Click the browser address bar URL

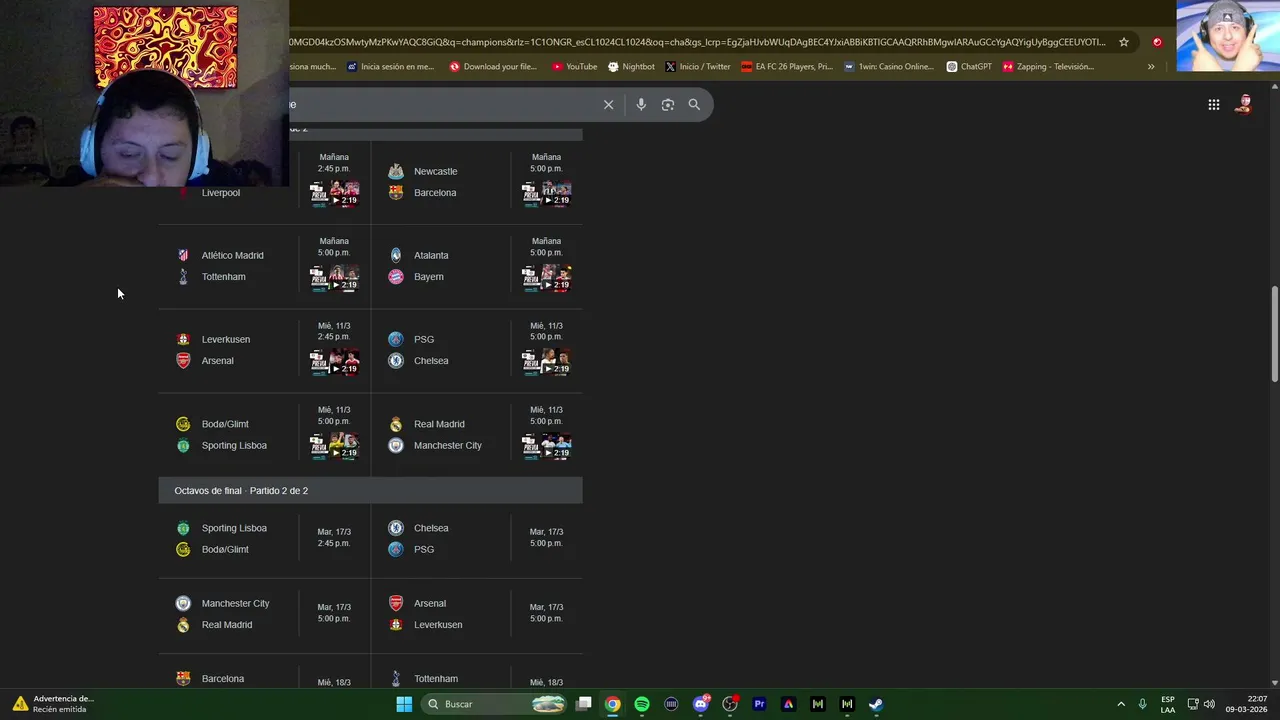698,42
